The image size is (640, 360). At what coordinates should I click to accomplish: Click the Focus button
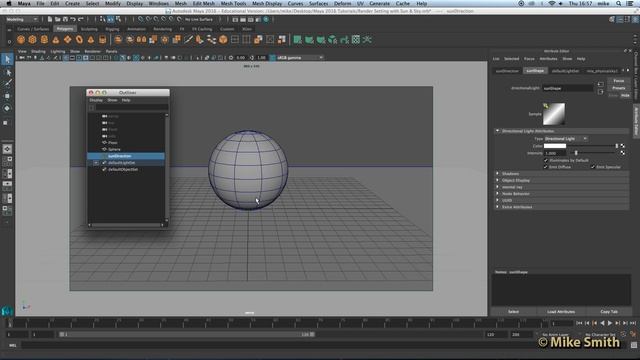[x=618, y=81]
